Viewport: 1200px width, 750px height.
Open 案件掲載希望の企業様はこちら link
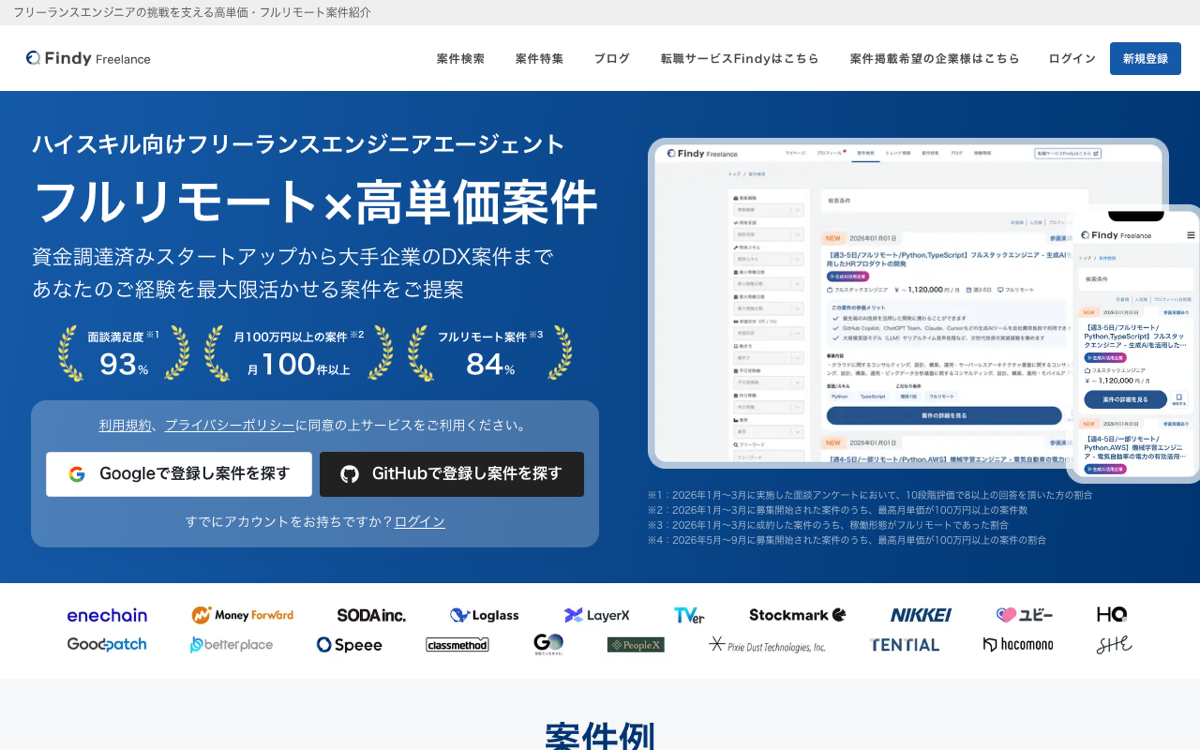click(934, 58)
